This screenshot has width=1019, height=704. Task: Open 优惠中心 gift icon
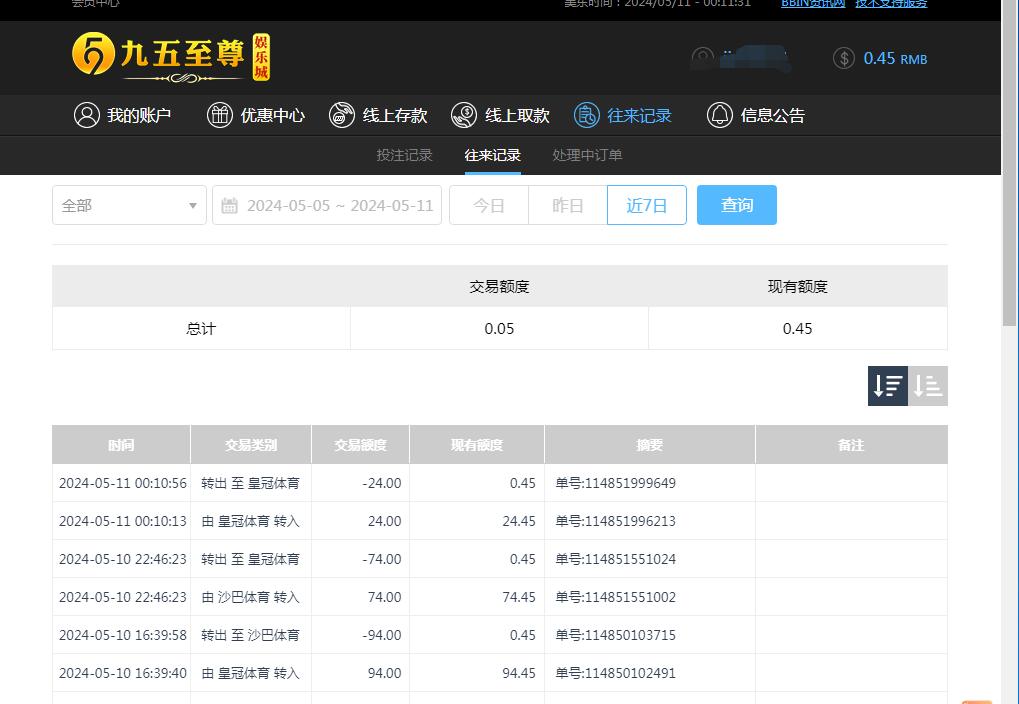coord(220,115)
